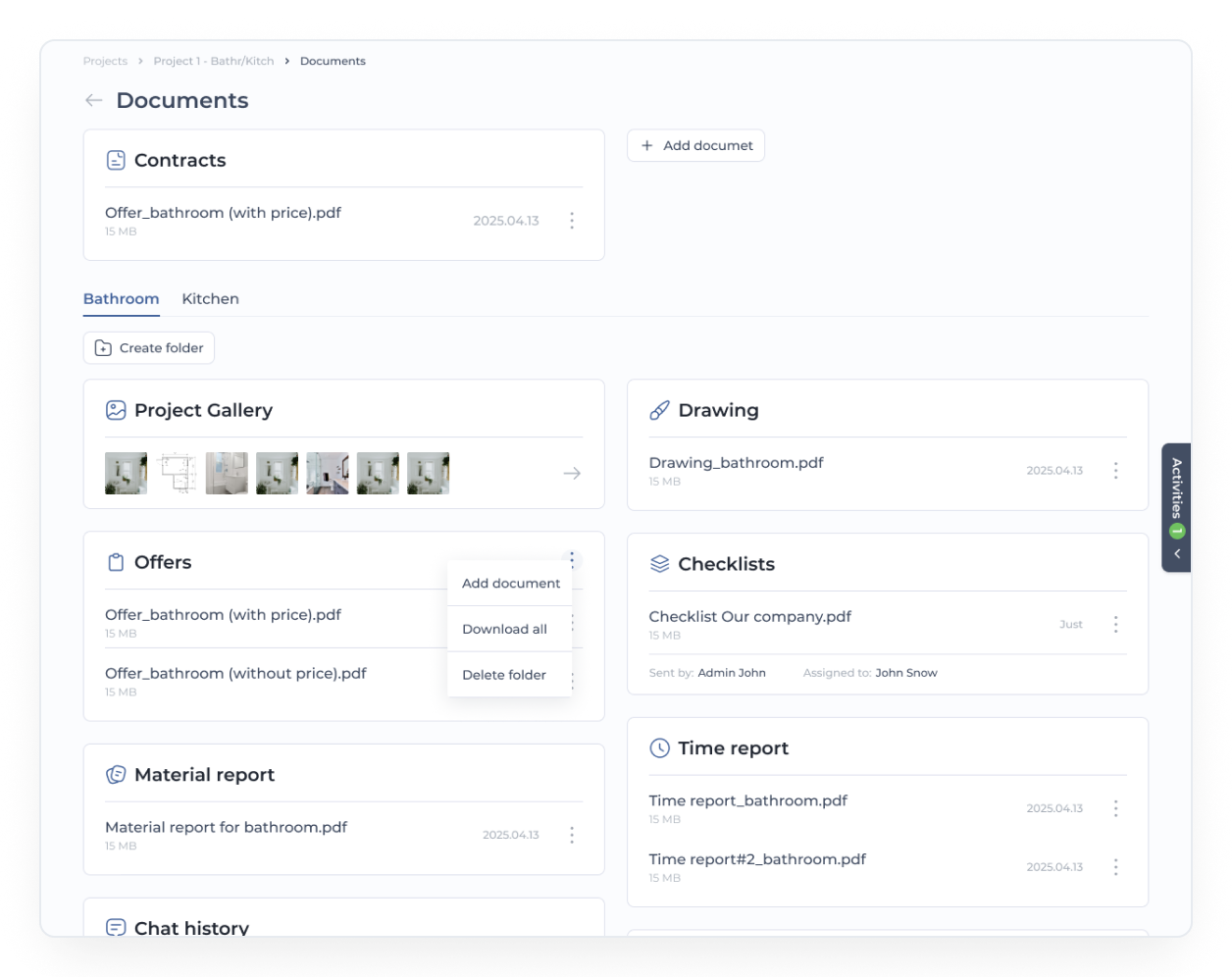Viewport: 1232px width, 977px height.
Task: Open Time report#2_bathroom.pdf
Action: click(757, 859)
